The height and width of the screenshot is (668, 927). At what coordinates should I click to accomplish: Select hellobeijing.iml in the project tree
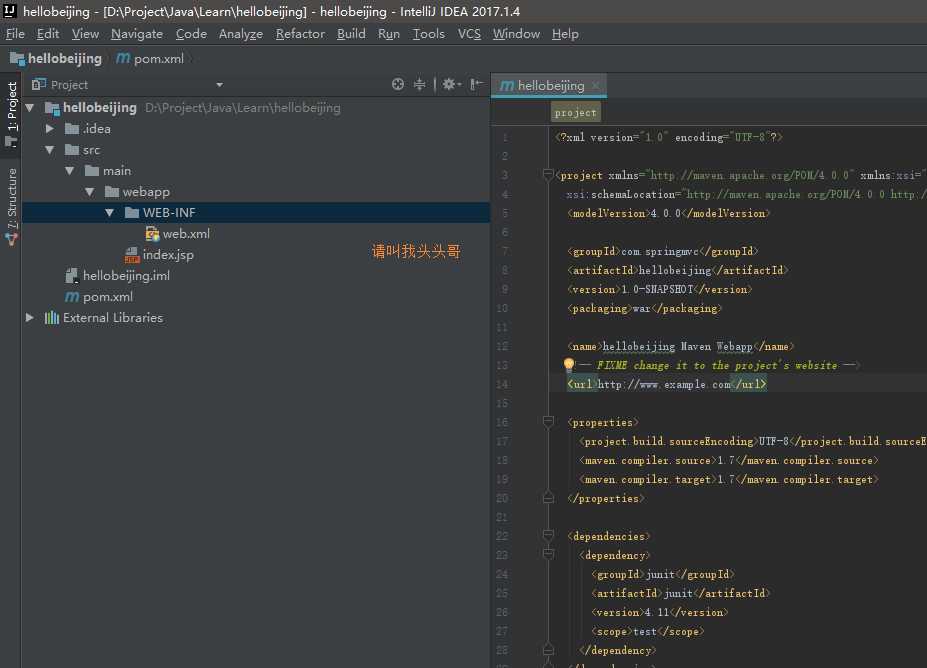click(126, 275)
